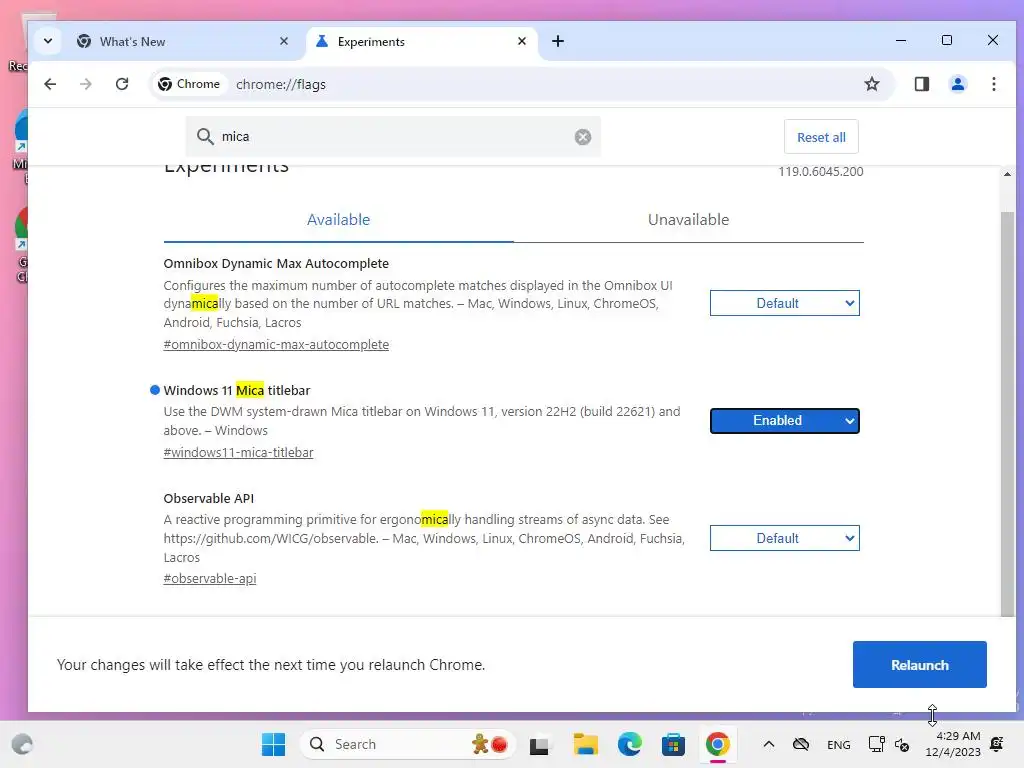
Task: Open Windows 11 Mica titlebar Enabled dropdown
Action: click(784, 421)
